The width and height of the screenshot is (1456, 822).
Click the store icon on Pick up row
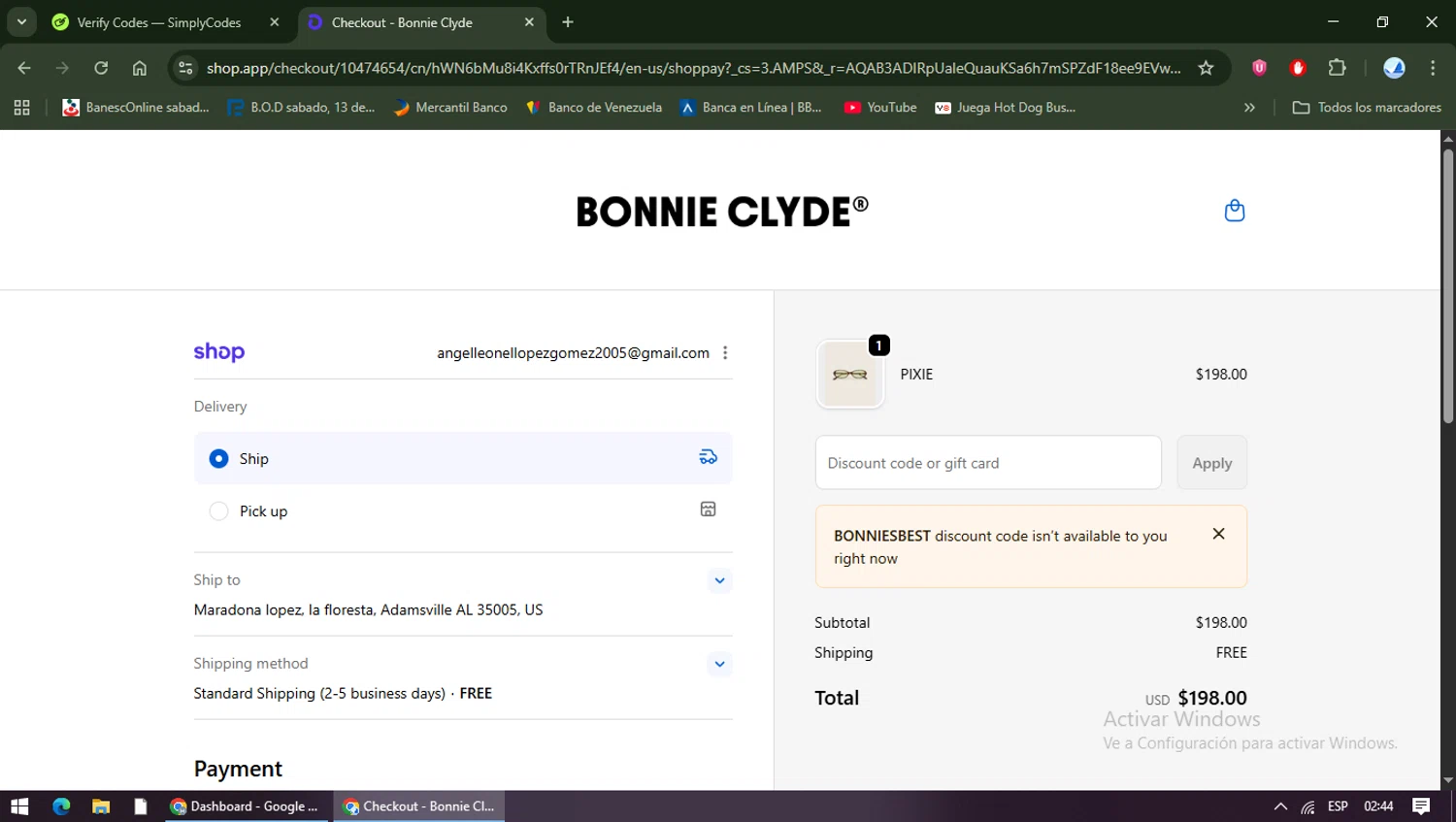[x=709, y=510]
